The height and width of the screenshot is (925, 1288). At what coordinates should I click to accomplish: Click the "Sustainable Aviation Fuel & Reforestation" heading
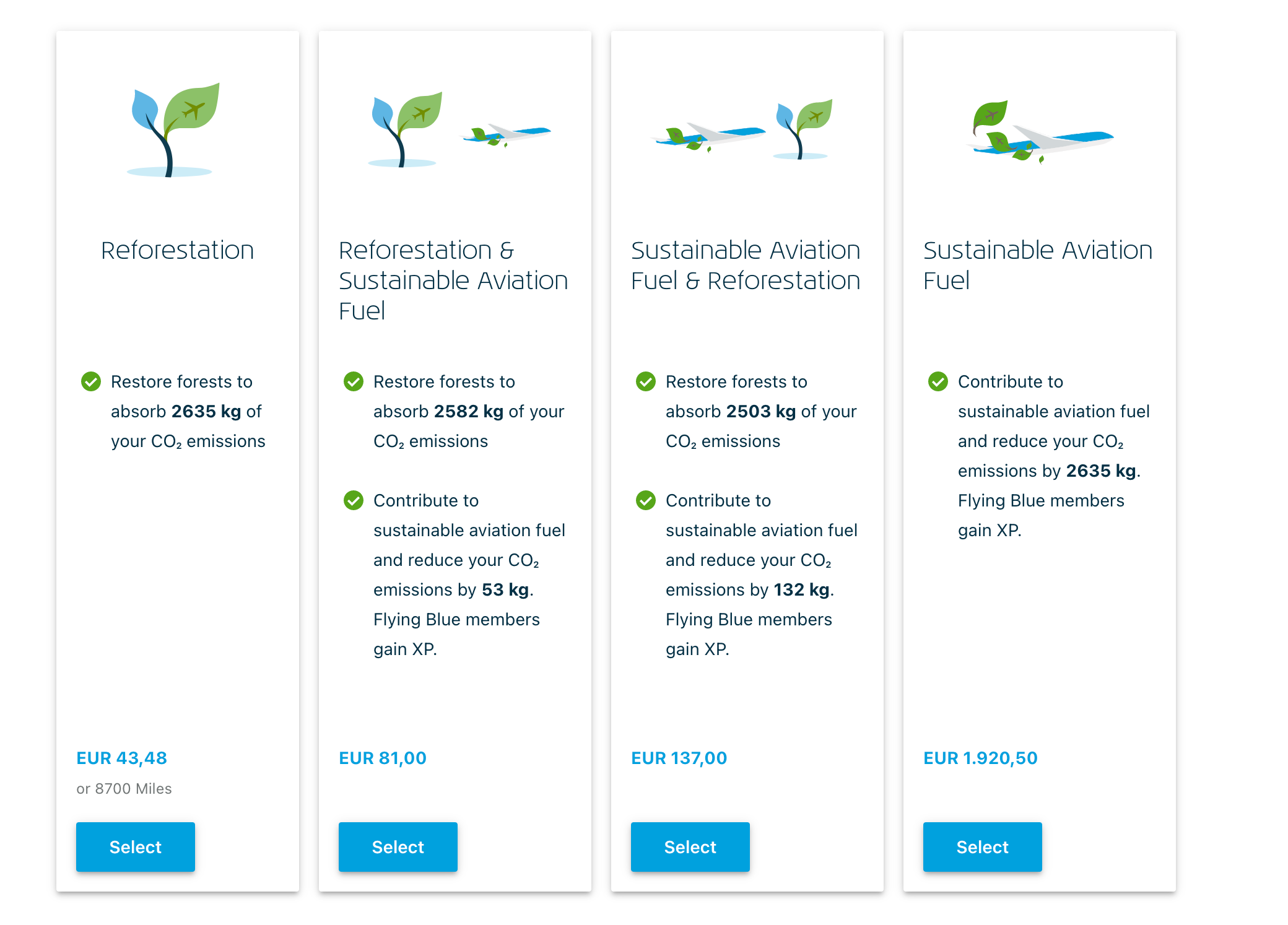(x=746, y=265)
